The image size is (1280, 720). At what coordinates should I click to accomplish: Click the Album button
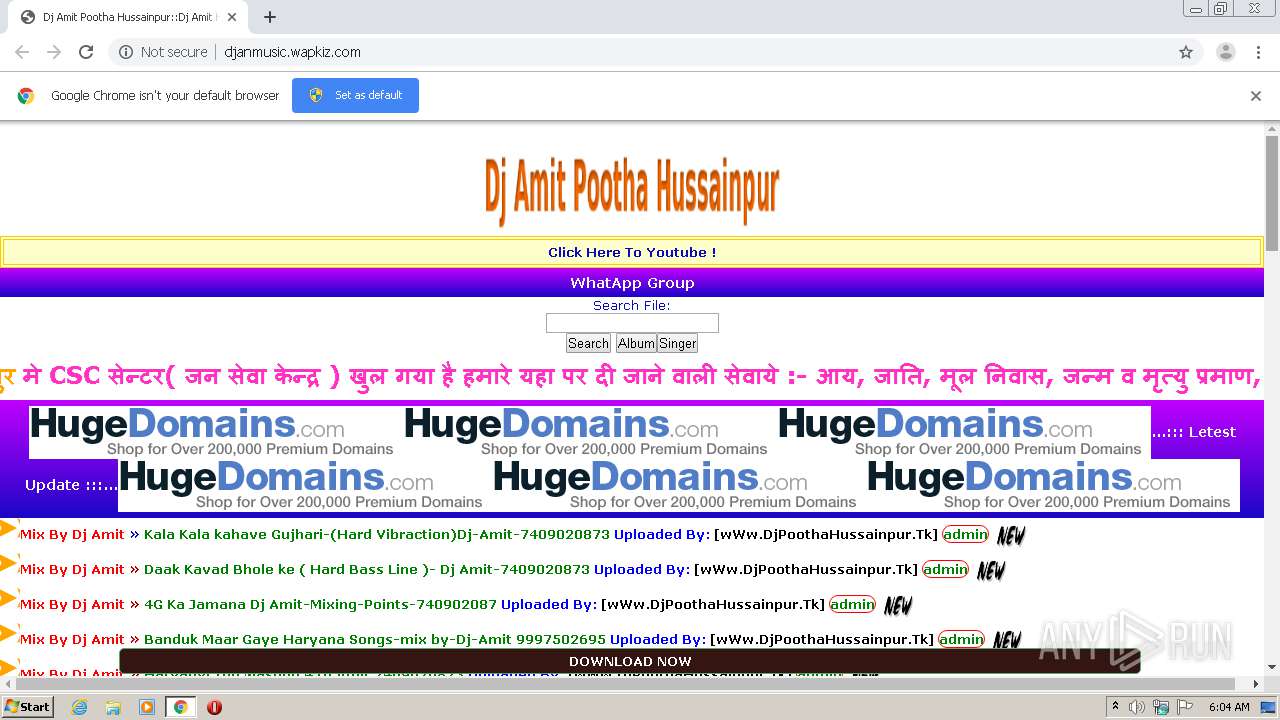point(636,343)
